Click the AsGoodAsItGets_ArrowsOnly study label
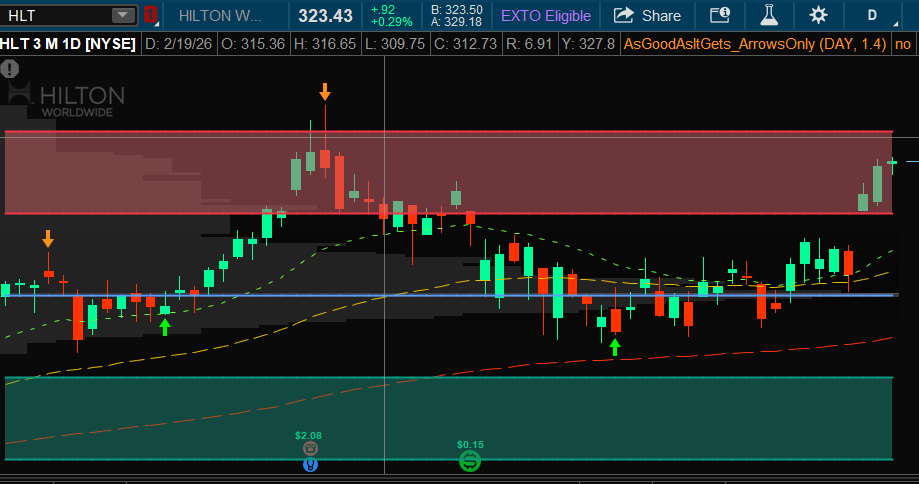The image size is (919, 484). (754, 44)
